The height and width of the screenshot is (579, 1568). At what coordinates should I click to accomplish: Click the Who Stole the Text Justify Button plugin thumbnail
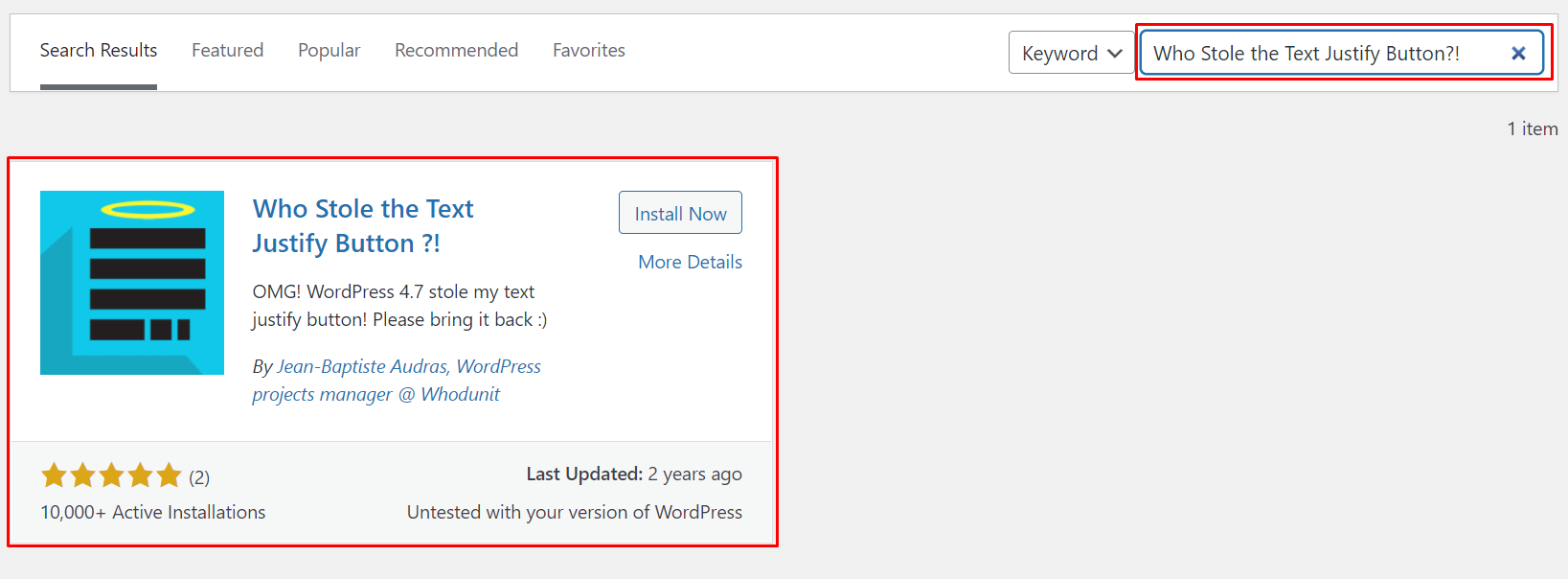[x=131, y=282]
